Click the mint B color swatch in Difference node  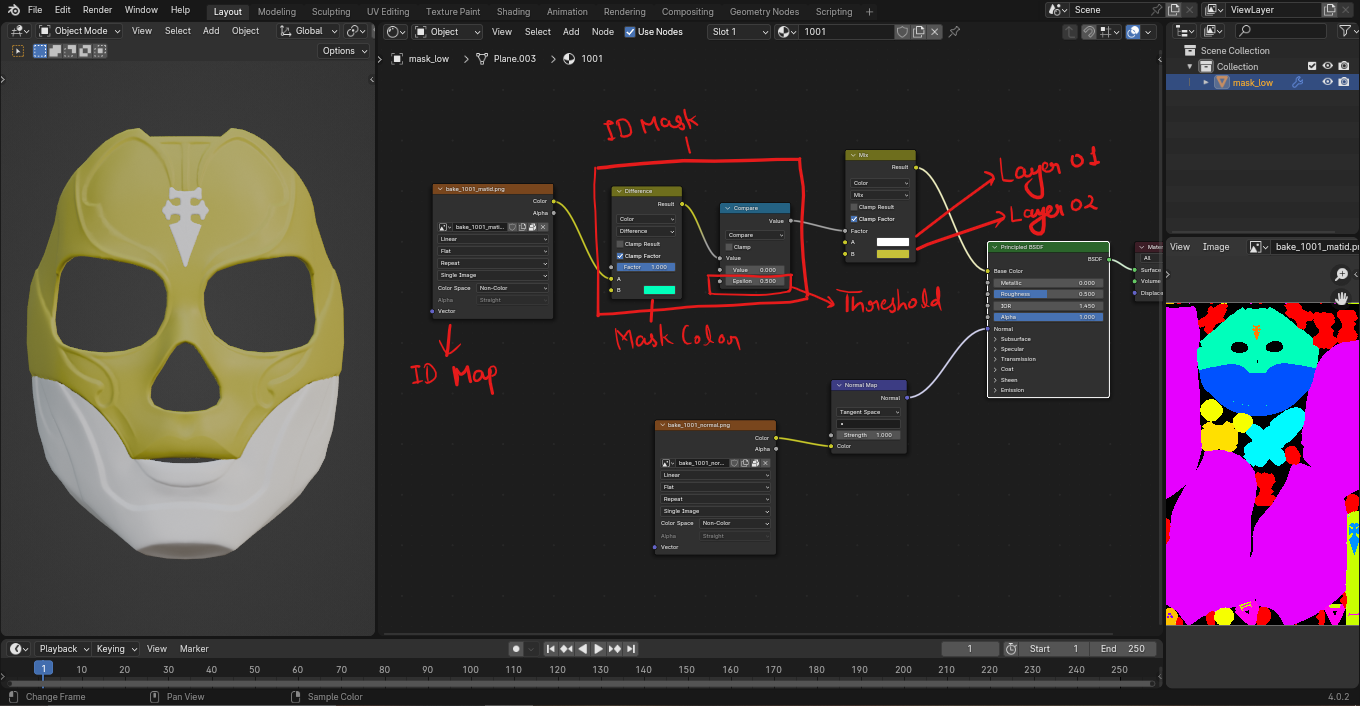(659, 290)
